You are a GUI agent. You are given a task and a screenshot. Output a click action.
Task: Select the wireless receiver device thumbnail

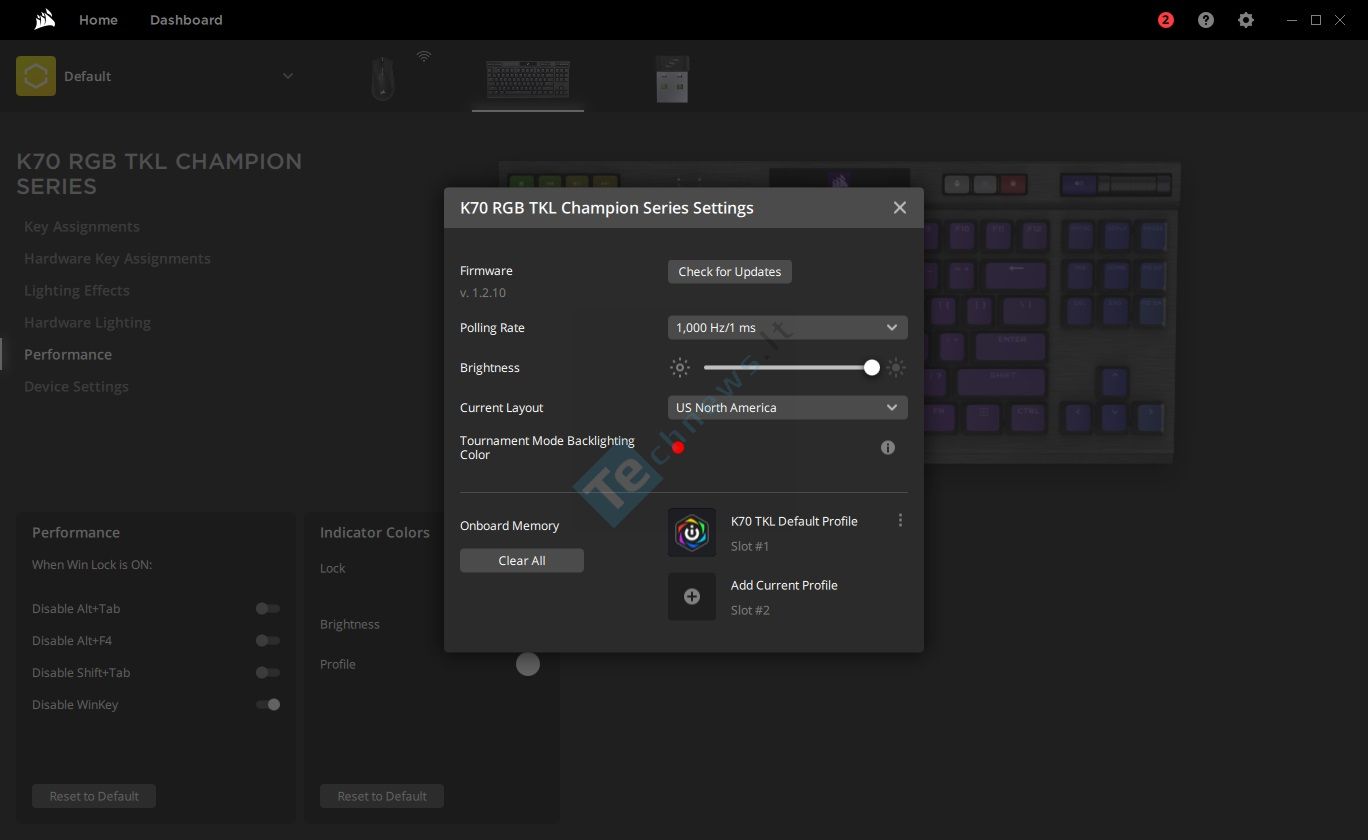672,79
